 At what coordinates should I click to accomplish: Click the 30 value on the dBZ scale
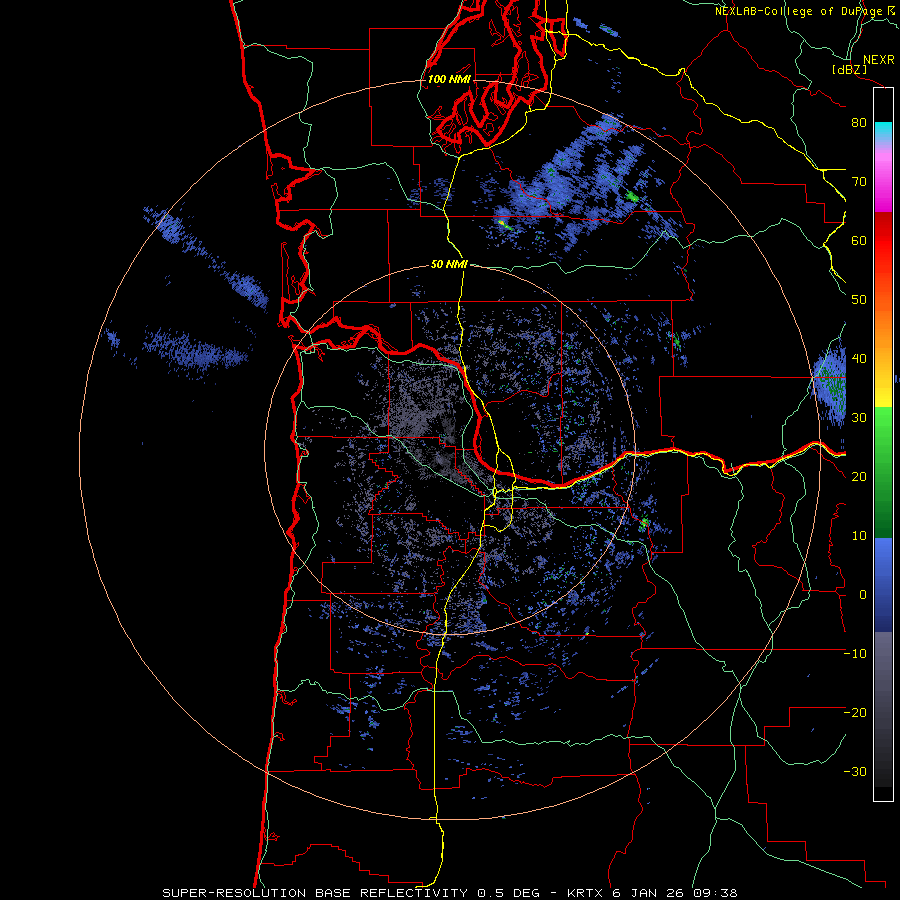tap(859, 418)
